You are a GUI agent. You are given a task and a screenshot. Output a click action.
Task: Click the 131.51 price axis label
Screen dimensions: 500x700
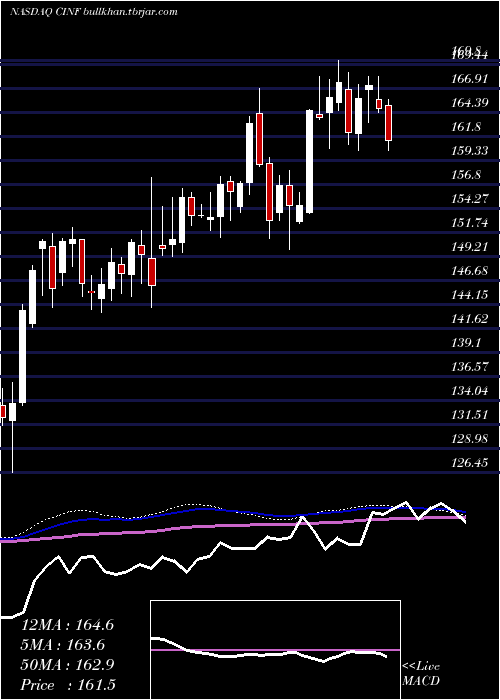[x=470, y=415]
